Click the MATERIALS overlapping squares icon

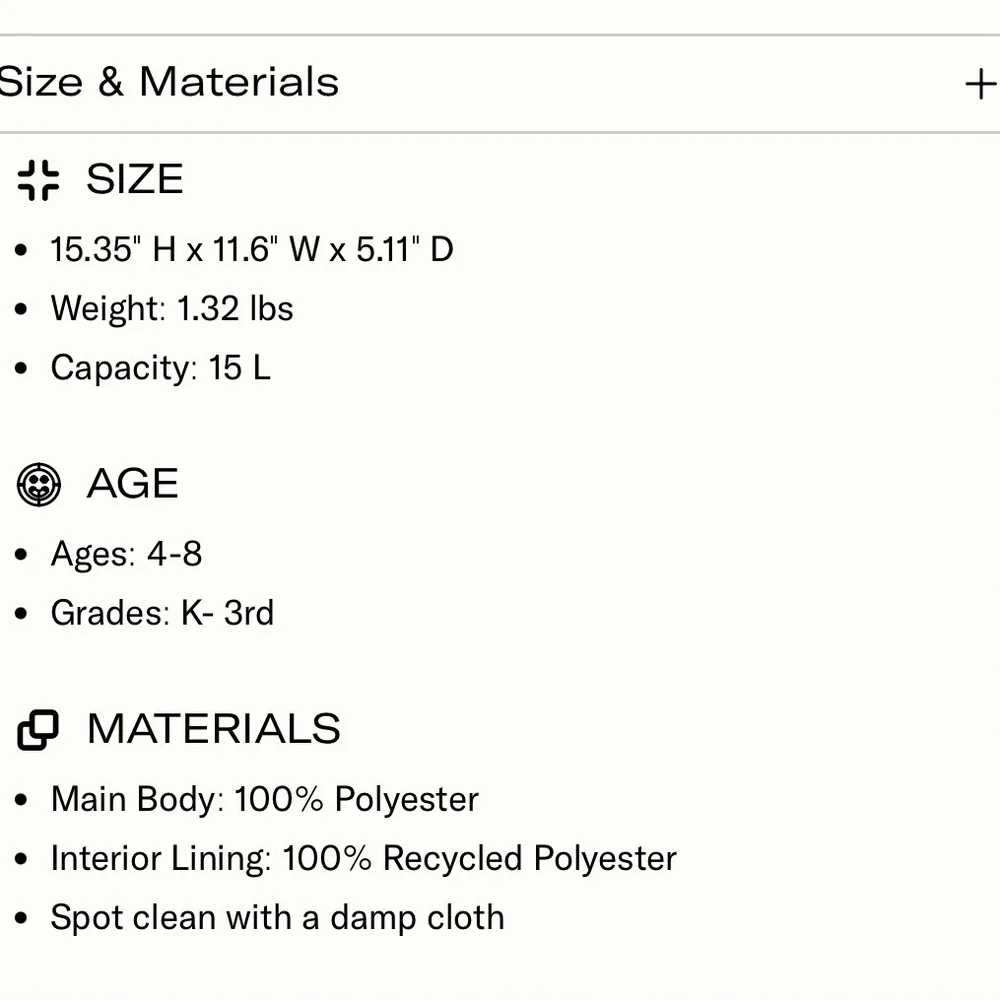click(39, 730)
